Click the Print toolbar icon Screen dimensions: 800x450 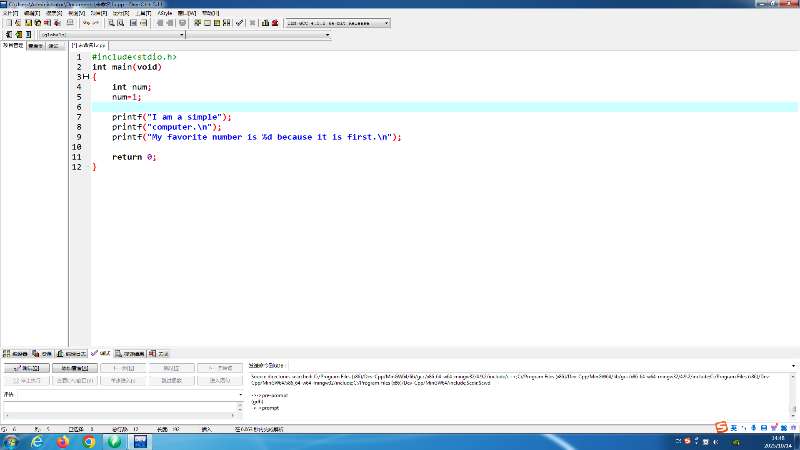click(70, 23)
